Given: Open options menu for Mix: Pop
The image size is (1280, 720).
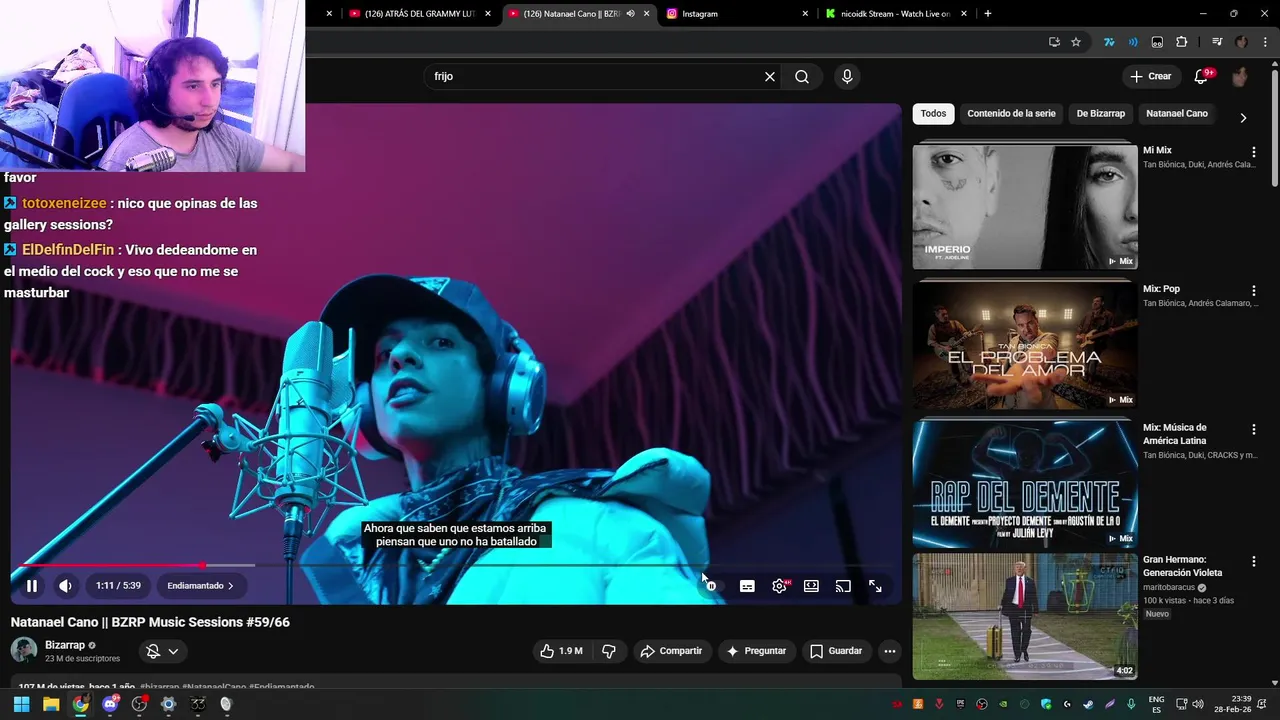Looking at the screenshot, I should click(x=1253, y=291).
